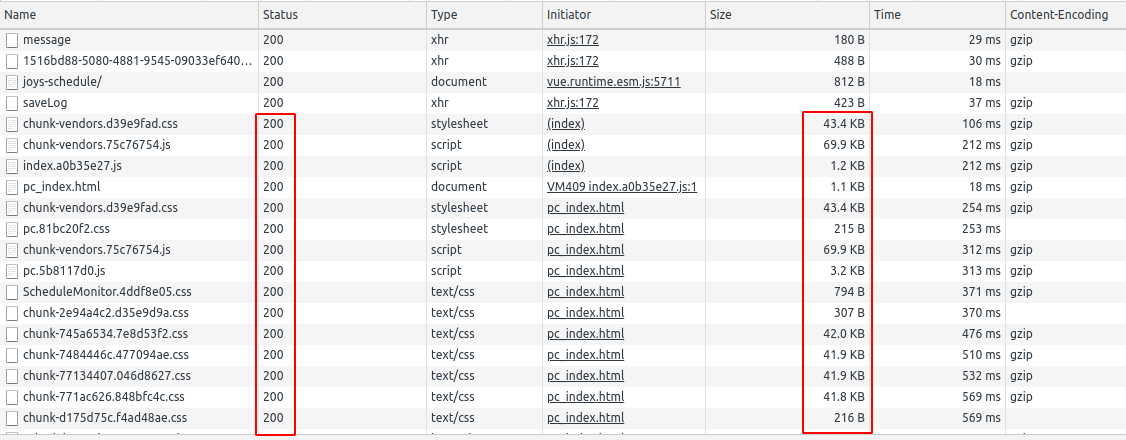Sort by the Time column header
Image resolution: width=1126 pixels, height=440 pixels.
click(887, 15)
